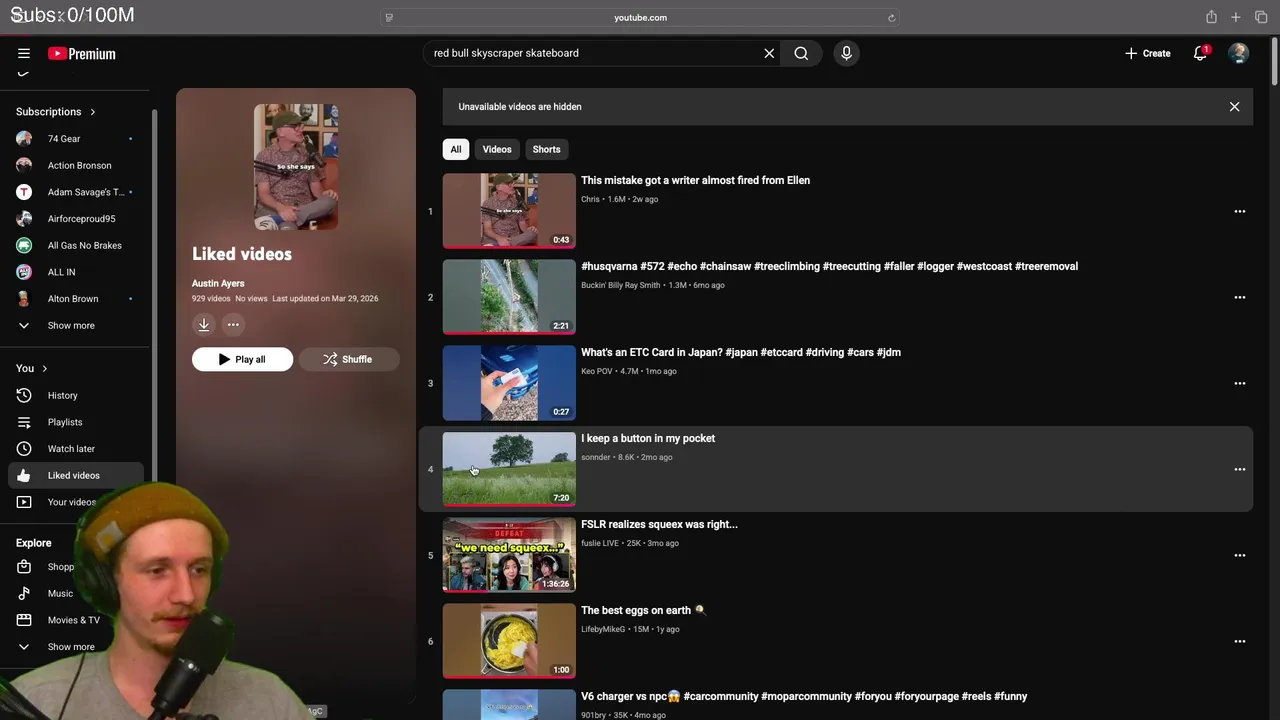Reload the page in Safari

(x=891, y=17)
